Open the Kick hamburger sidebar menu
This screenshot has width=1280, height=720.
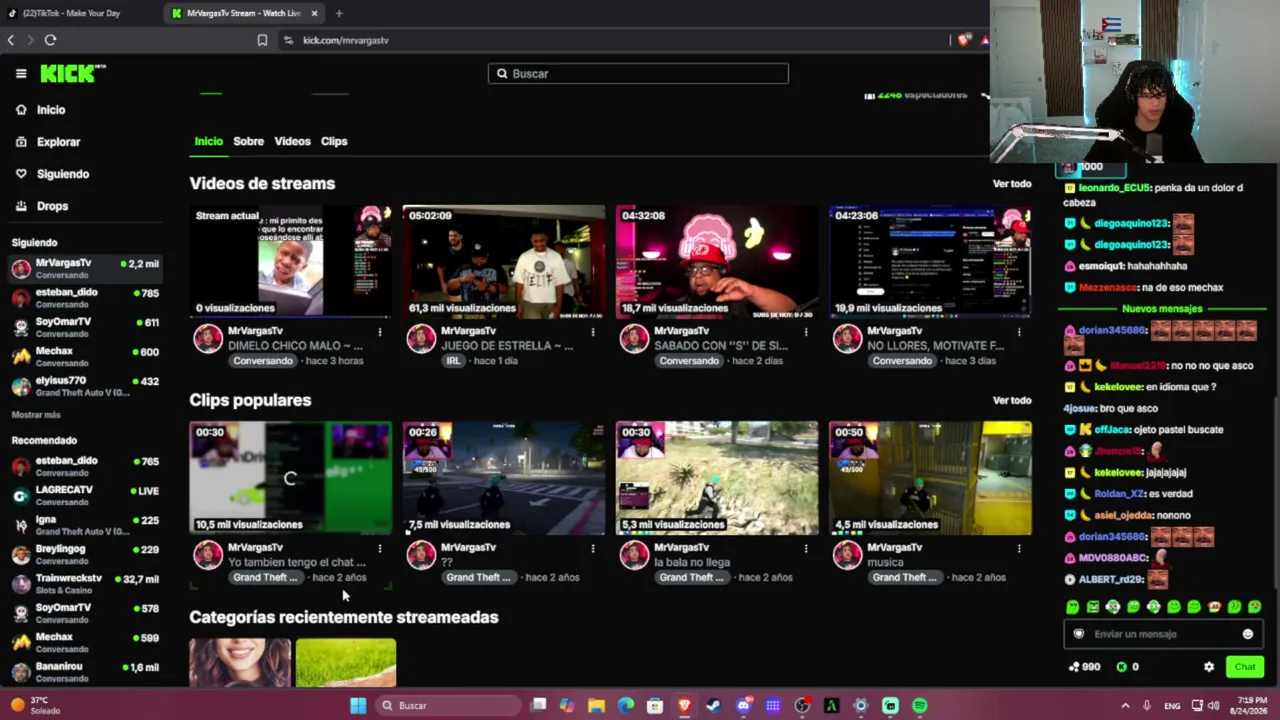21,73
